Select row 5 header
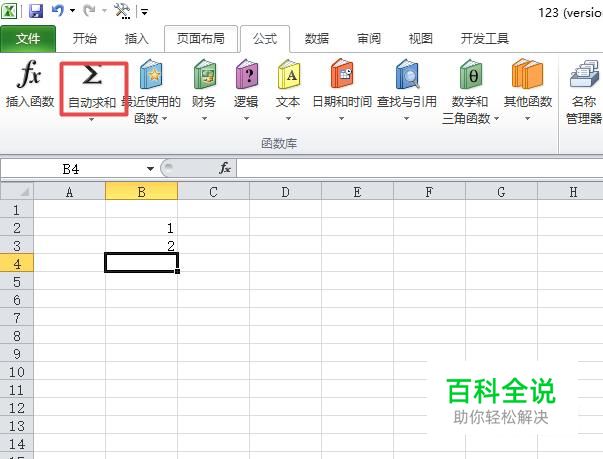Image resolution: width=603 pixels, height=459 pixels. [17, 281]
